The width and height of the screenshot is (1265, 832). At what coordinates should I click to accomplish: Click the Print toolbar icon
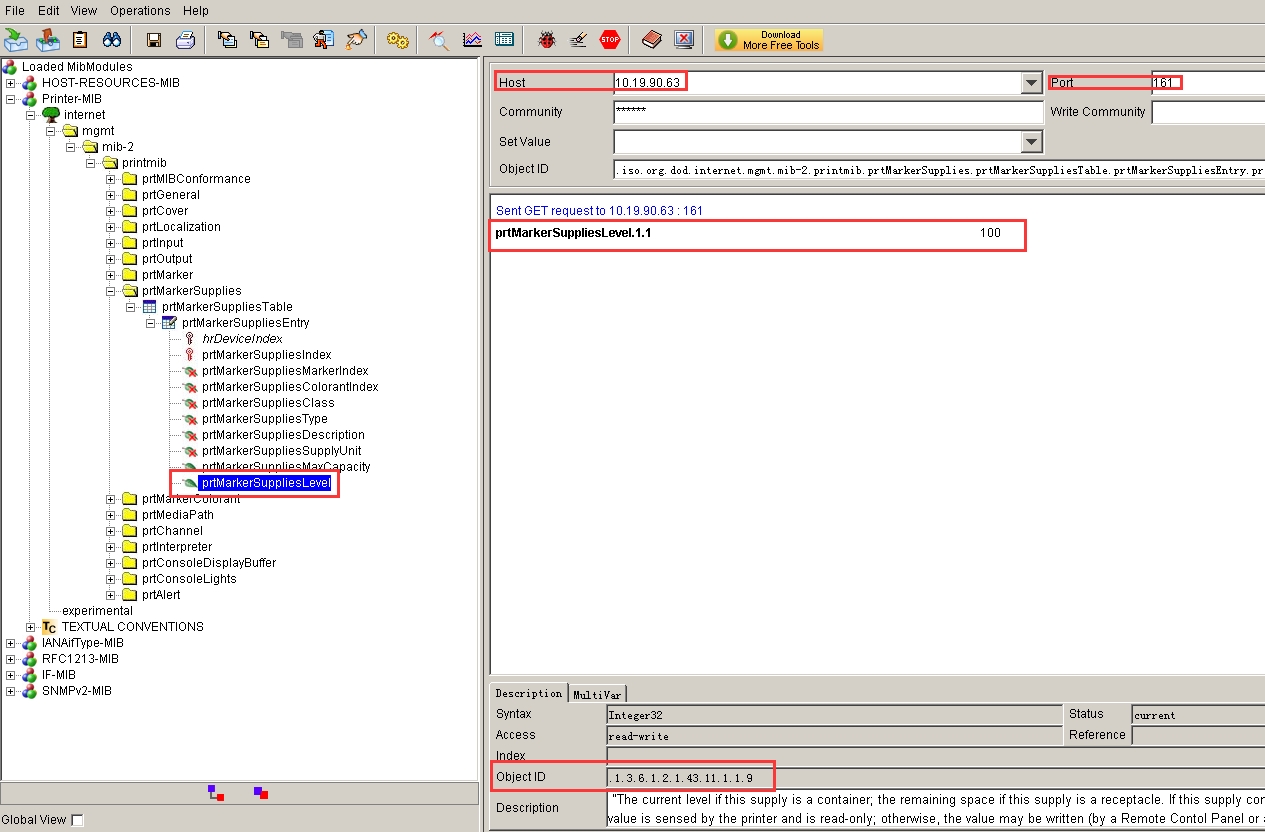click(x=185, y=40)
